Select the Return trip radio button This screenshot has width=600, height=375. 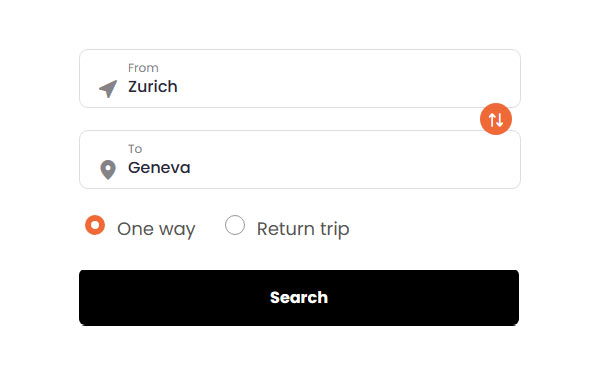tap(235, 225)
